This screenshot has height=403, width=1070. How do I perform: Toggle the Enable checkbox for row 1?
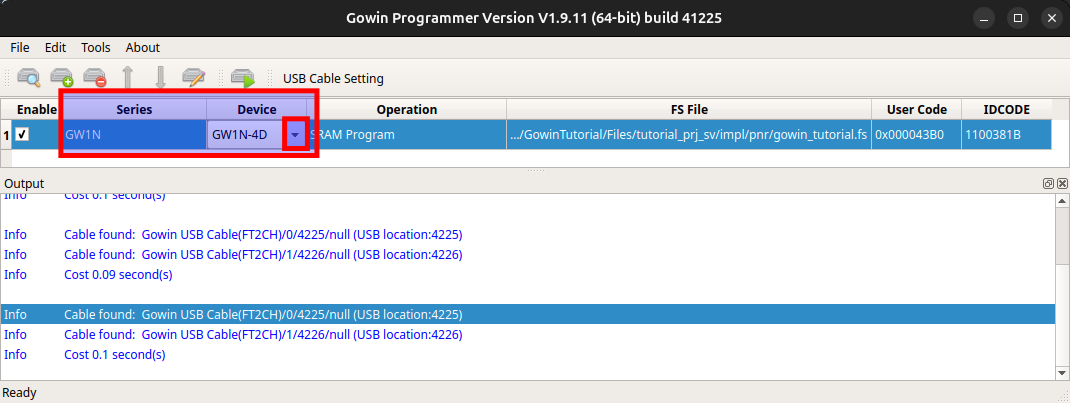click(x=23, y=135)
